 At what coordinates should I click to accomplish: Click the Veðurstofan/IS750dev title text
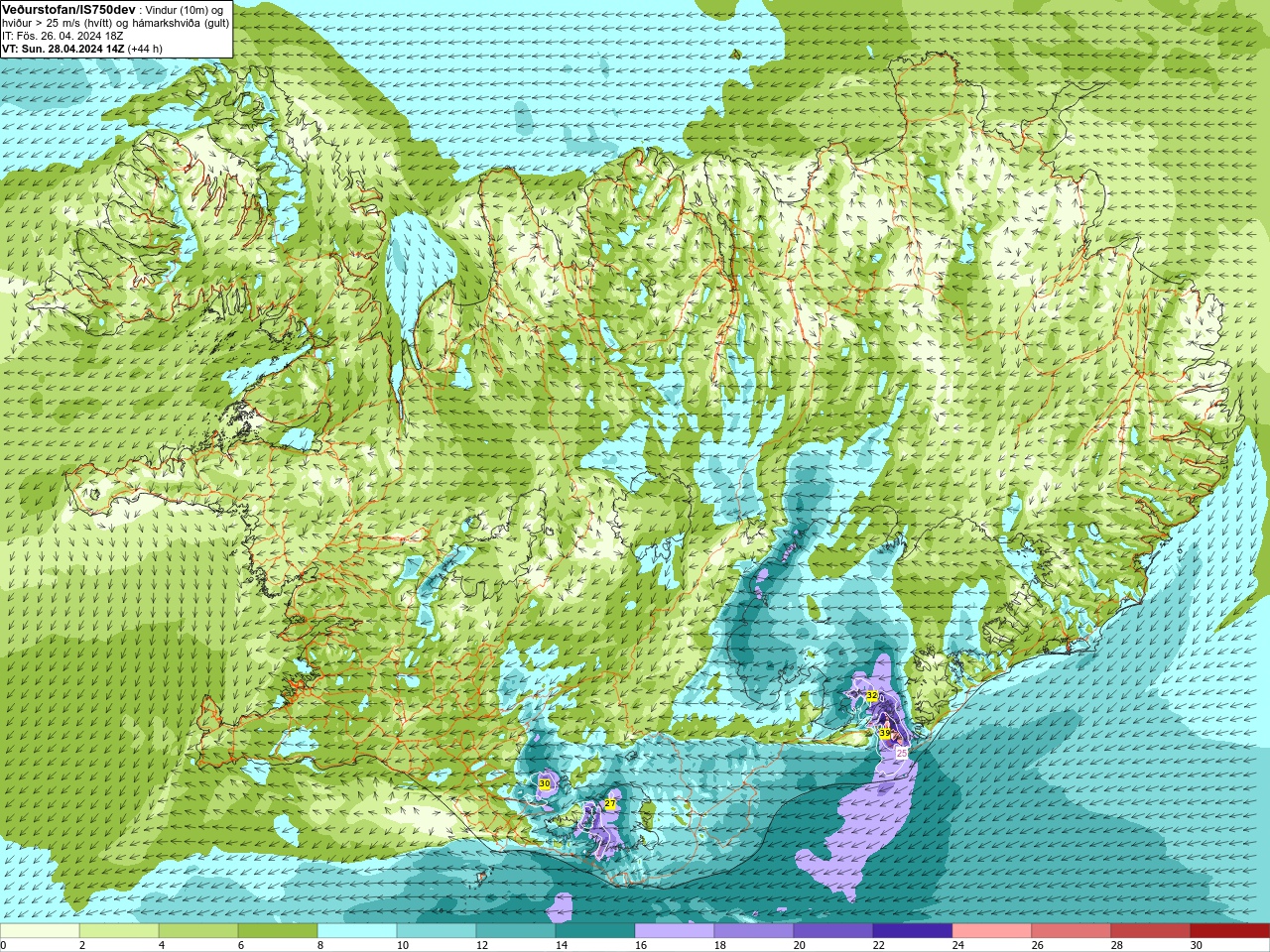(68, 9)
